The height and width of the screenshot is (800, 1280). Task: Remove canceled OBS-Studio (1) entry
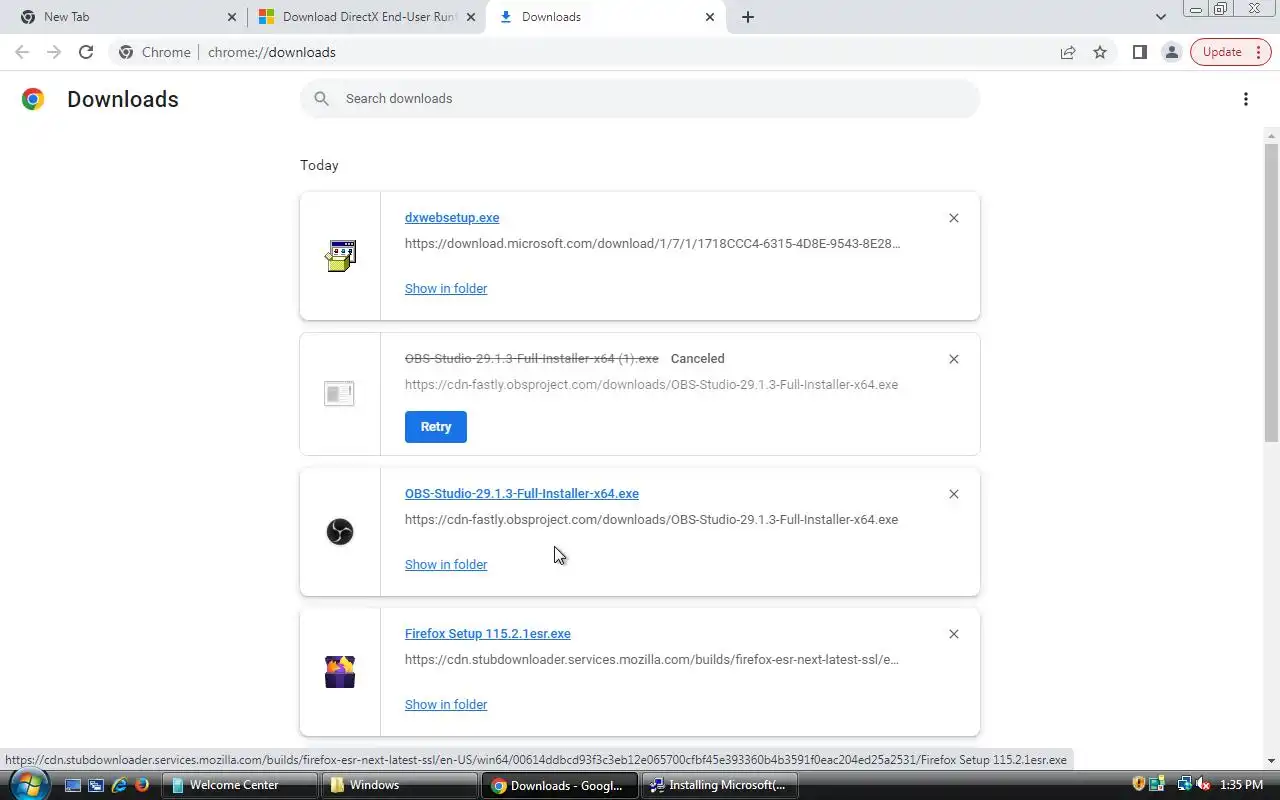click(x=953, y=359)
